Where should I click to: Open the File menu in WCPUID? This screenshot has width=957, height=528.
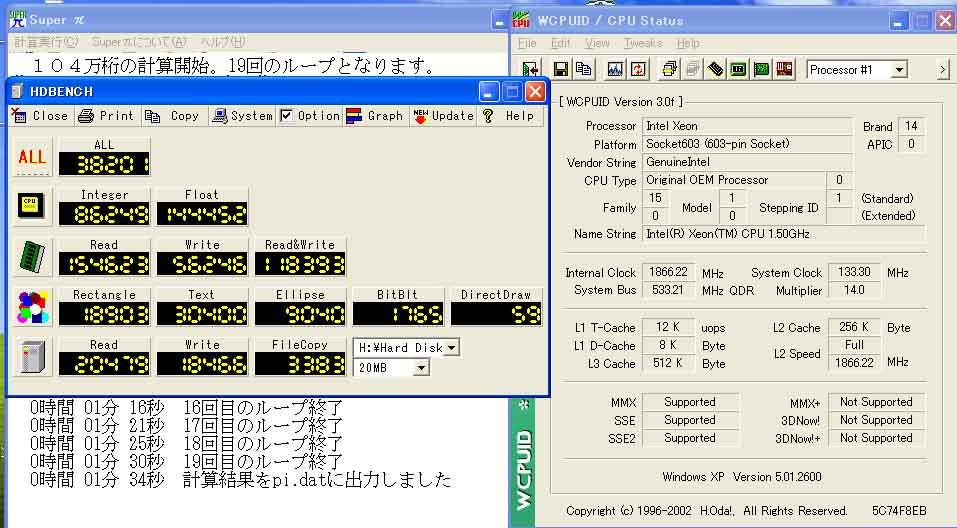tap(527, 43)
